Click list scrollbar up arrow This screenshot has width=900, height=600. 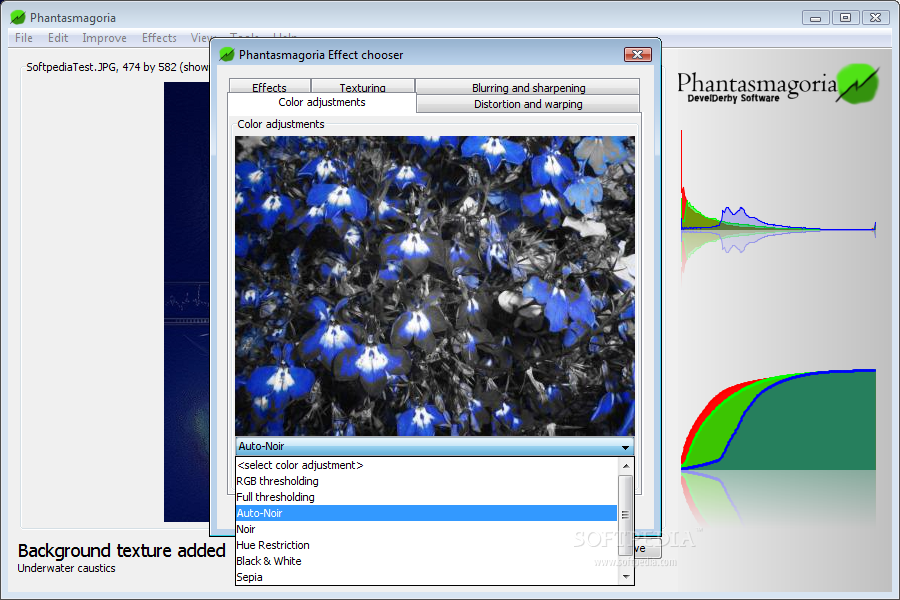coord(626,466)
